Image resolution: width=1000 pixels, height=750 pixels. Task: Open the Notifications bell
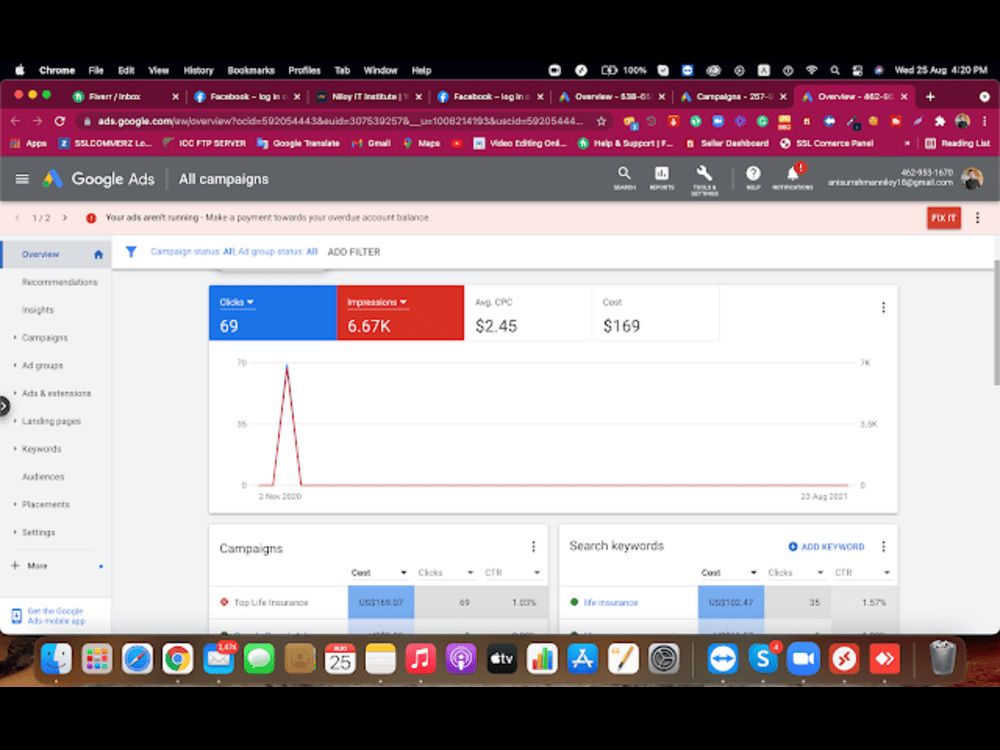793,177
